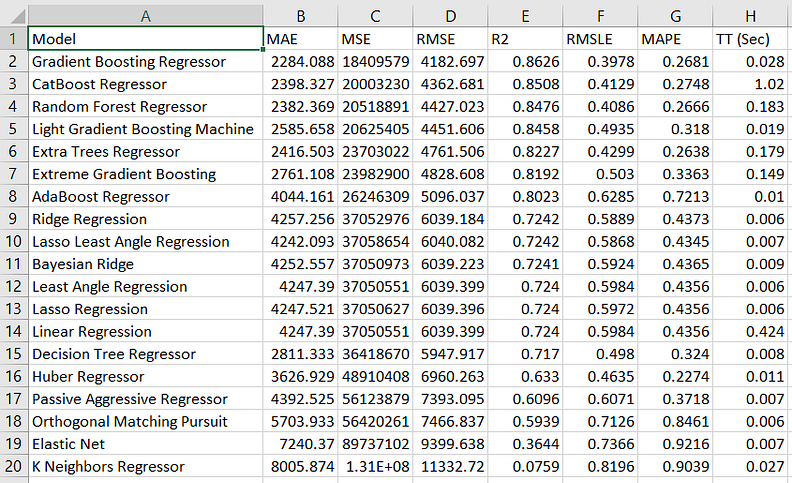Click the K Neighbors Regressor cell

(145, 466)
